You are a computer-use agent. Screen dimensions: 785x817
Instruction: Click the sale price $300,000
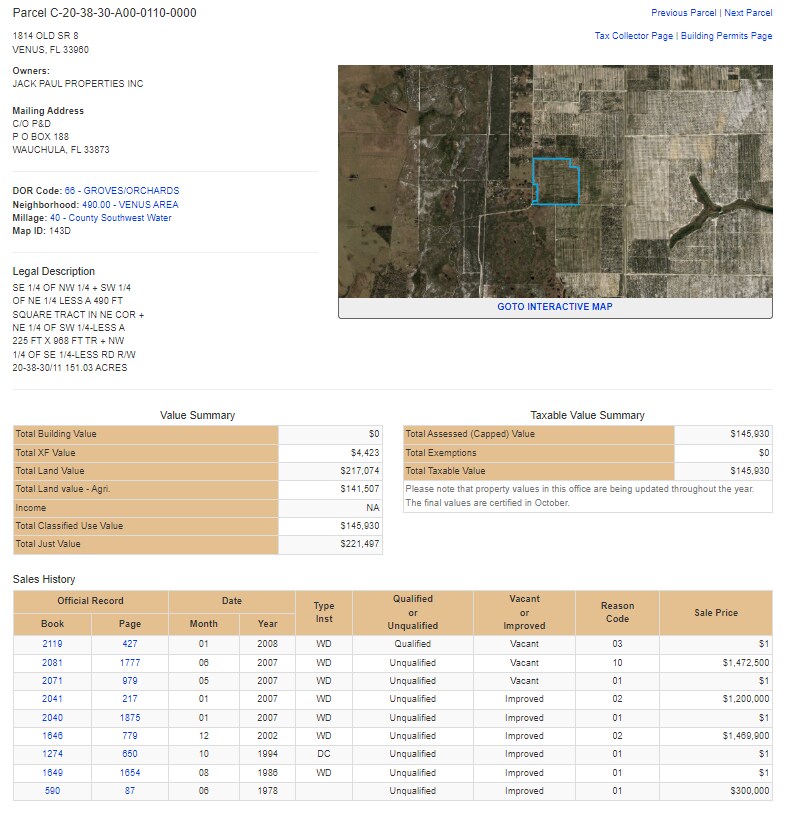(x=750, y=791)
